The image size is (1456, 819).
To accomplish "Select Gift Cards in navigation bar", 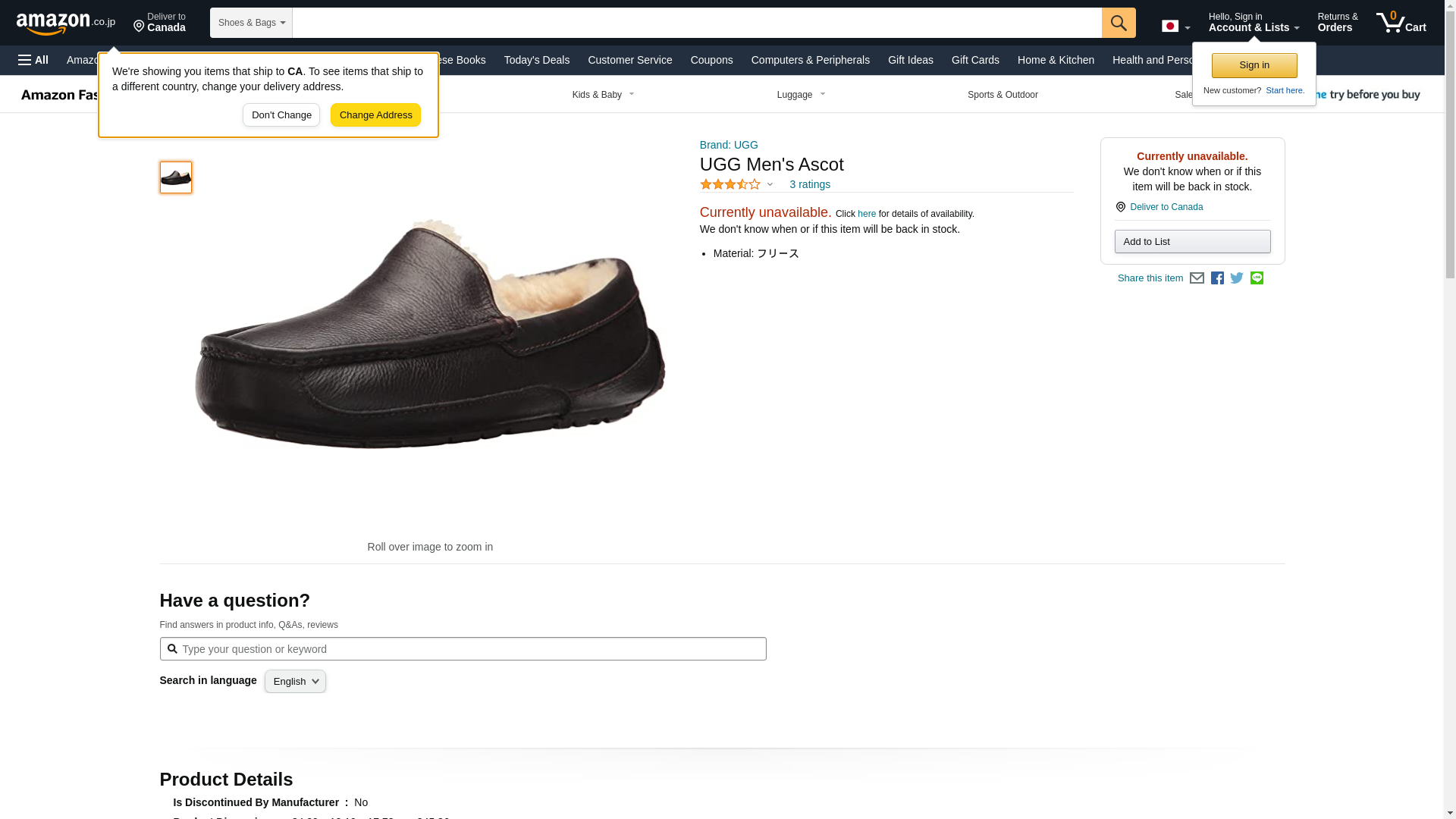I will [975, 60].
